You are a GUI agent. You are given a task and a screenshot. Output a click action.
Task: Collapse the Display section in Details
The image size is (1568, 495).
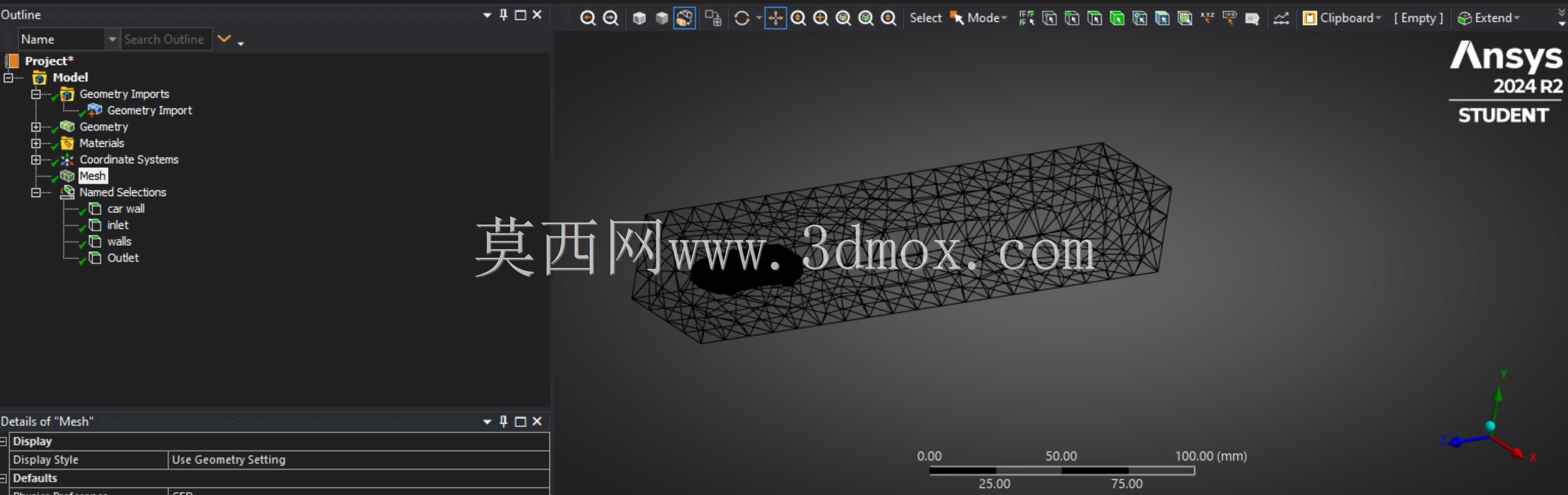[3, 441]
